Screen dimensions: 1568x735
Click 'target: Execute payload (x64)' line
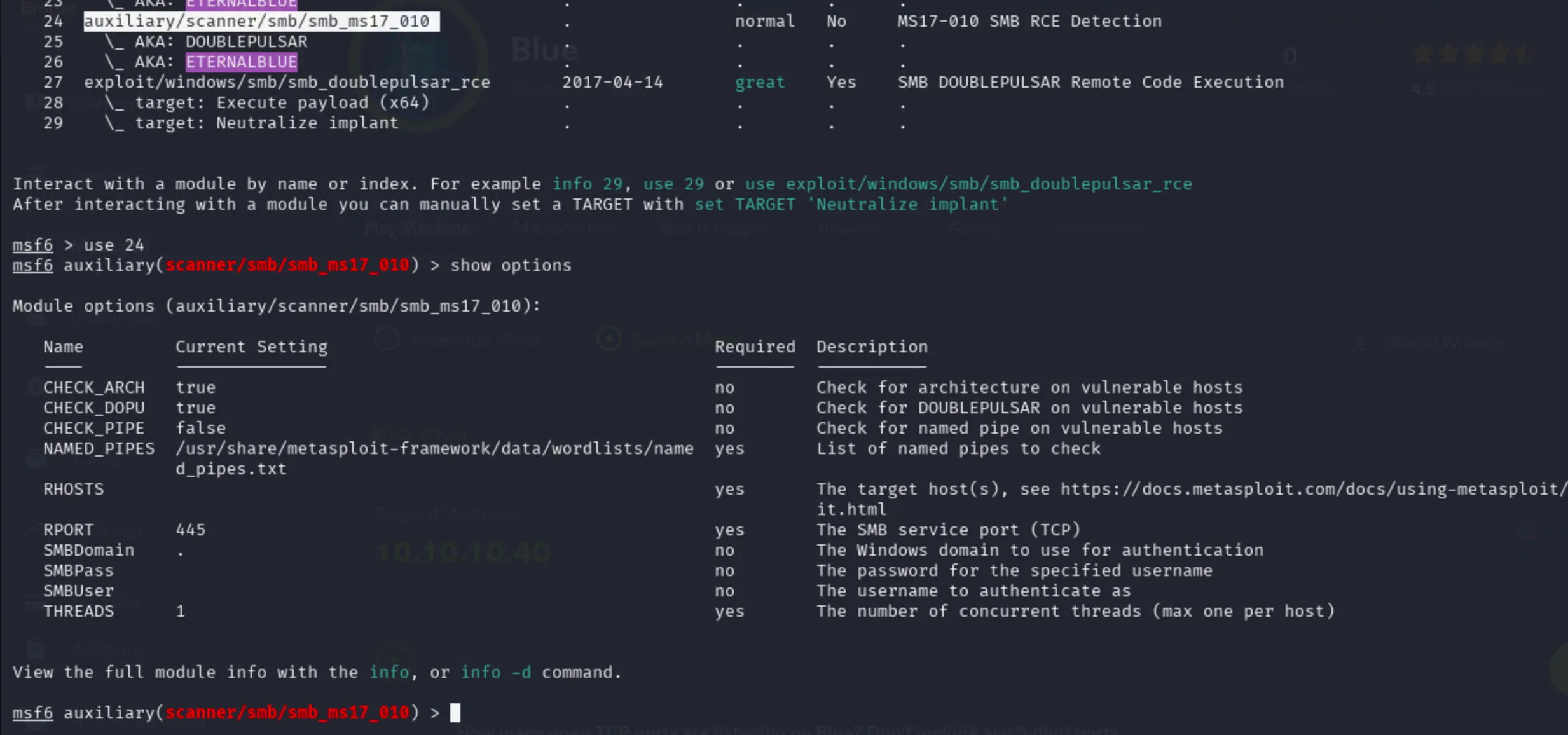tap(282, 103)
